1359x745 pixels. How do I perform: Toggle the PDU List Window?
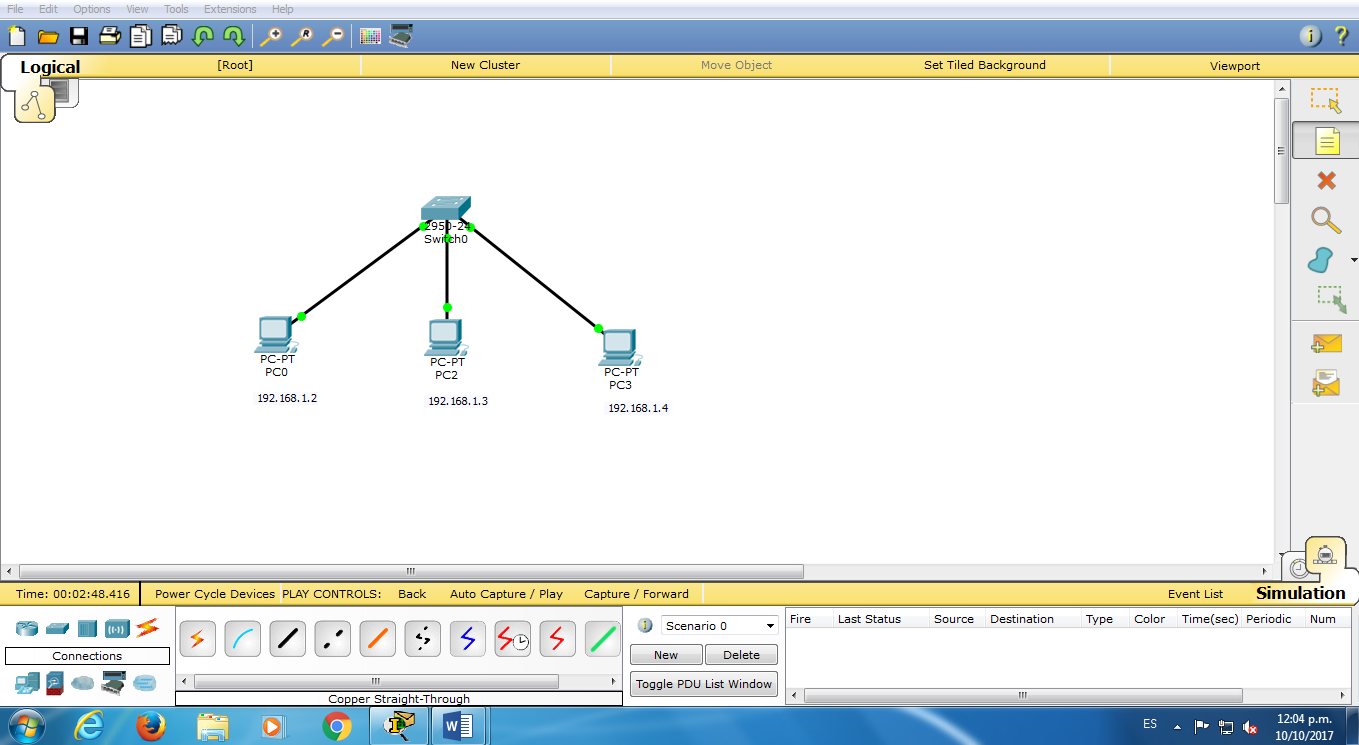pyautogui.click(x=703, y=684)
